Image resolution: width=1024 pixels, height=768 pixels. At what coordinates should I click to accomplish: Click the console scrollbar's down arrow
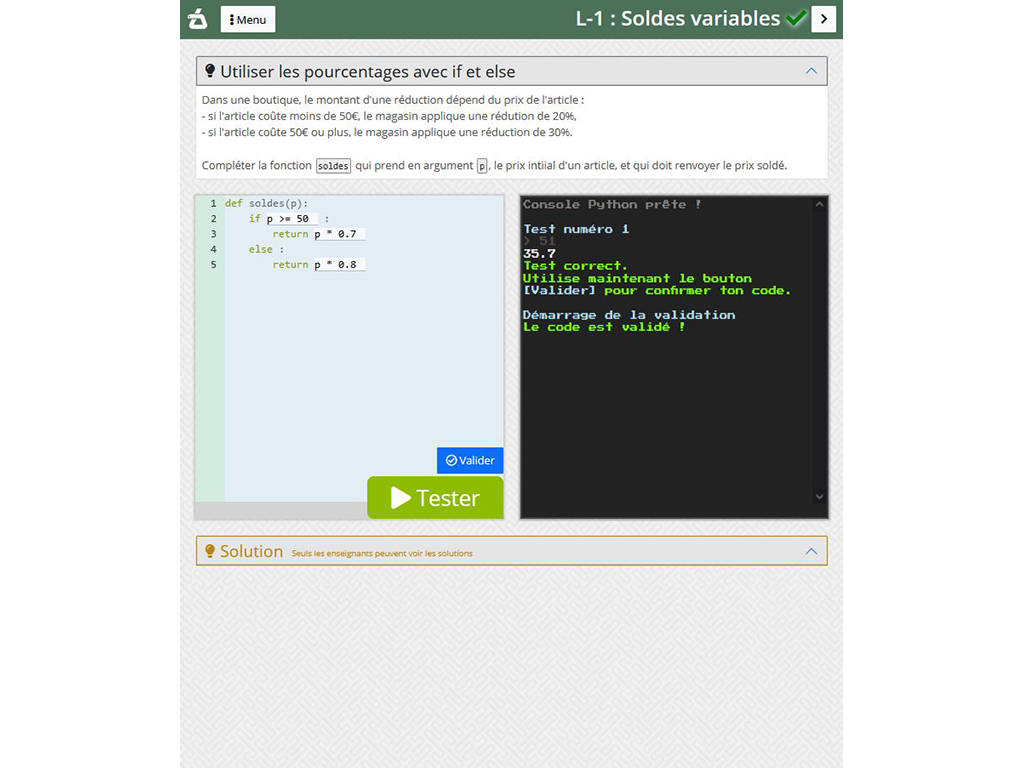[819, 496]
